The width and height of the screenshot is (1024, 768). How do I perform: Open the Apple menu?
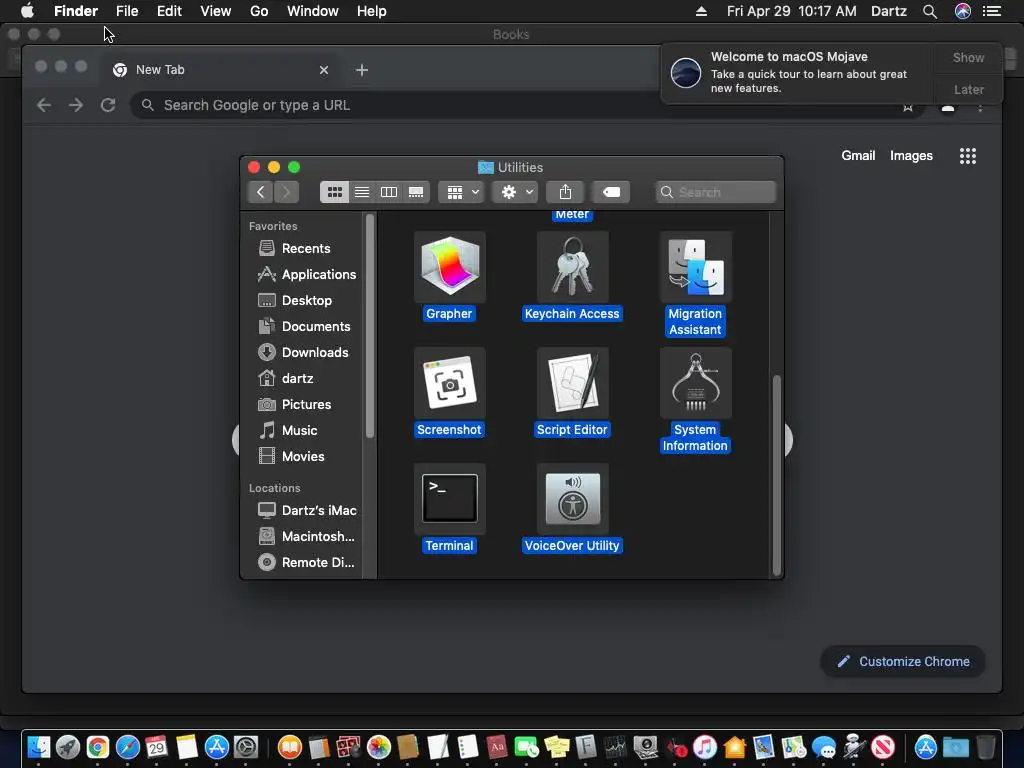(27, 11)
